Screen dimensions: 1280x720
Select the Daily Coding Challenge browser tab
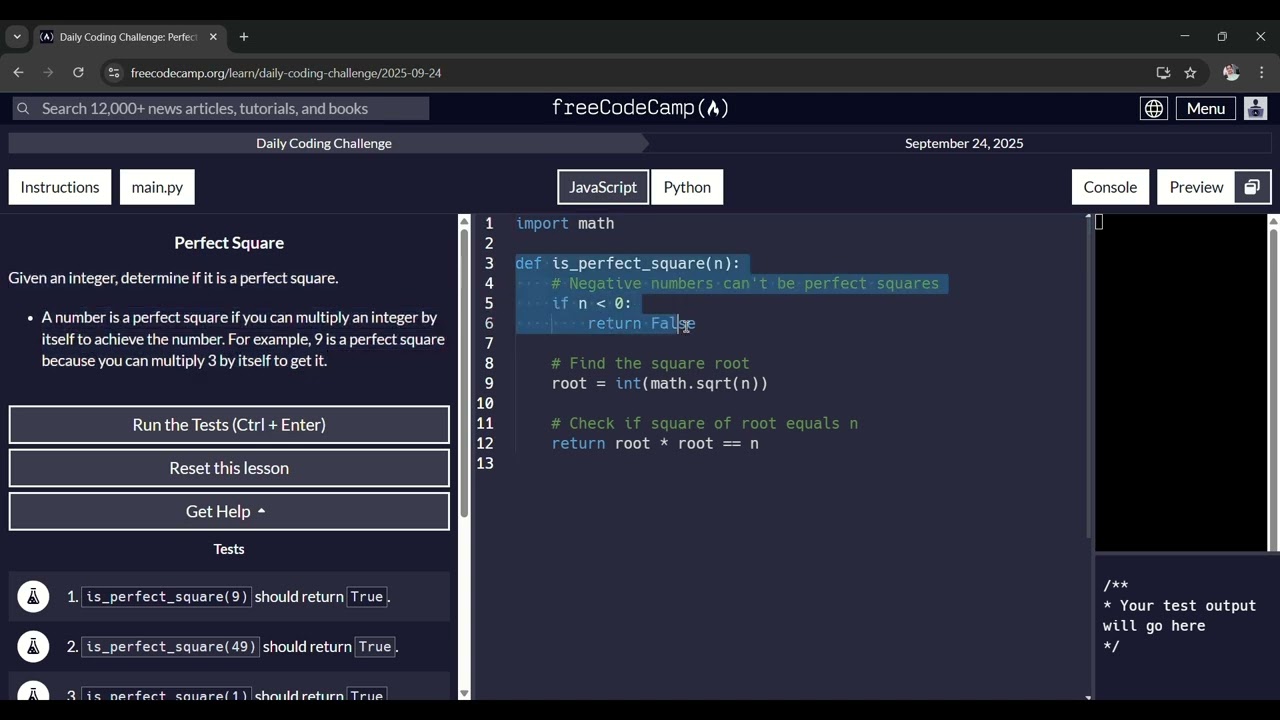(128, 37)
